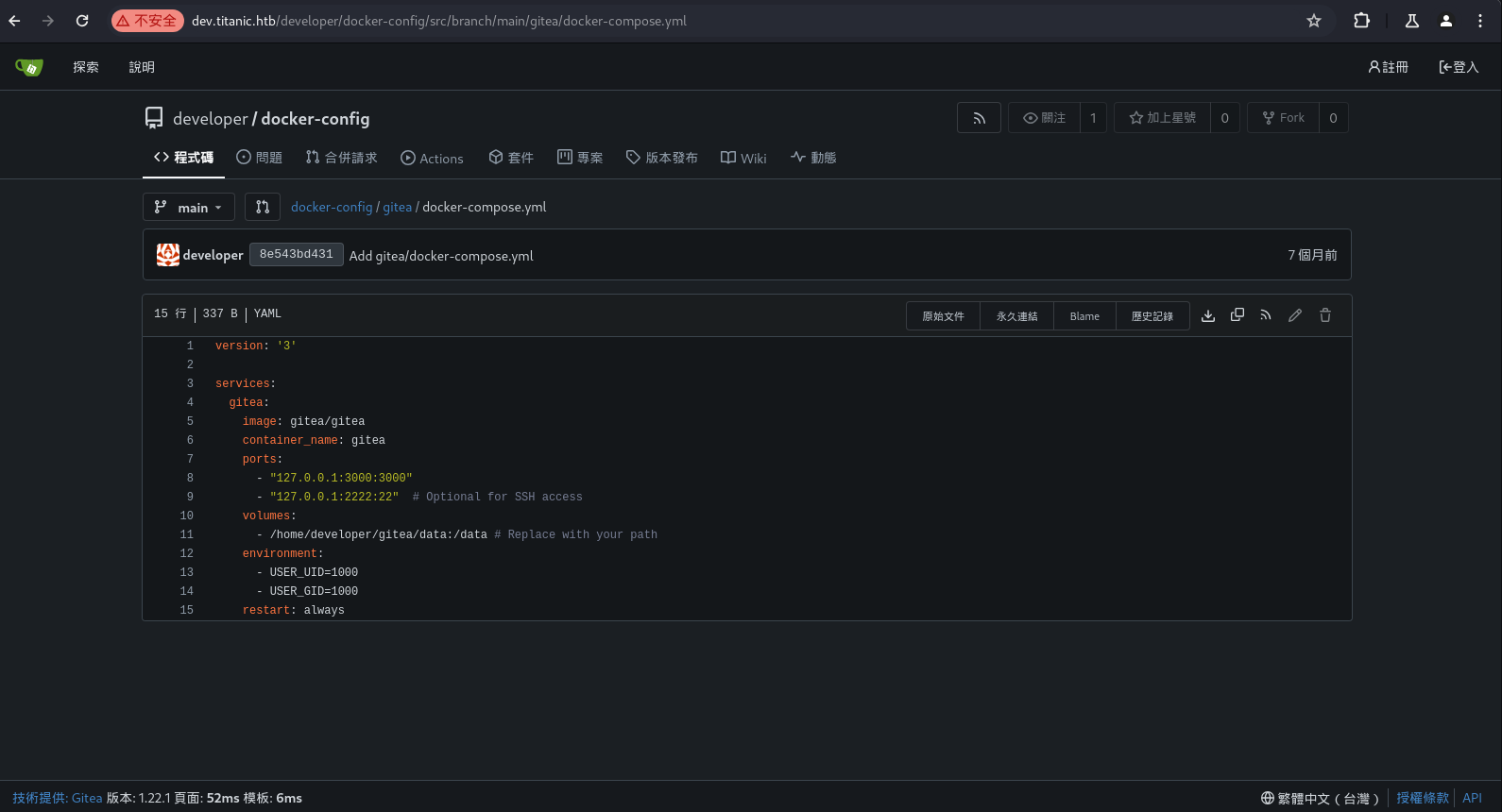Open the gitea folder breadcrumb link
This screenshot has height=812, width=1502.
point(398,207)
